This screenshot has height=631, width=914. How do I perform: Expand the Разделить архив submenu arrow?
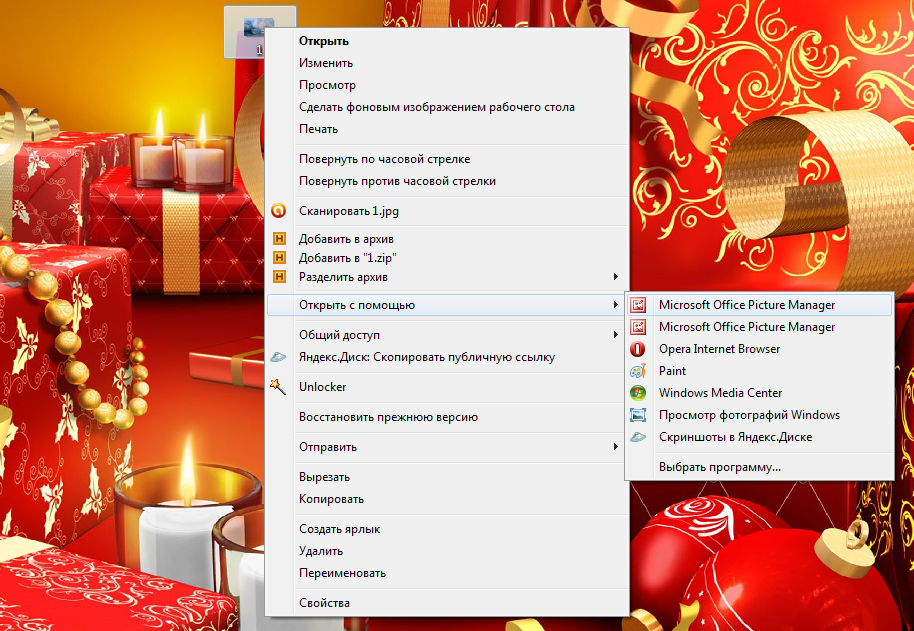(616, 277)
